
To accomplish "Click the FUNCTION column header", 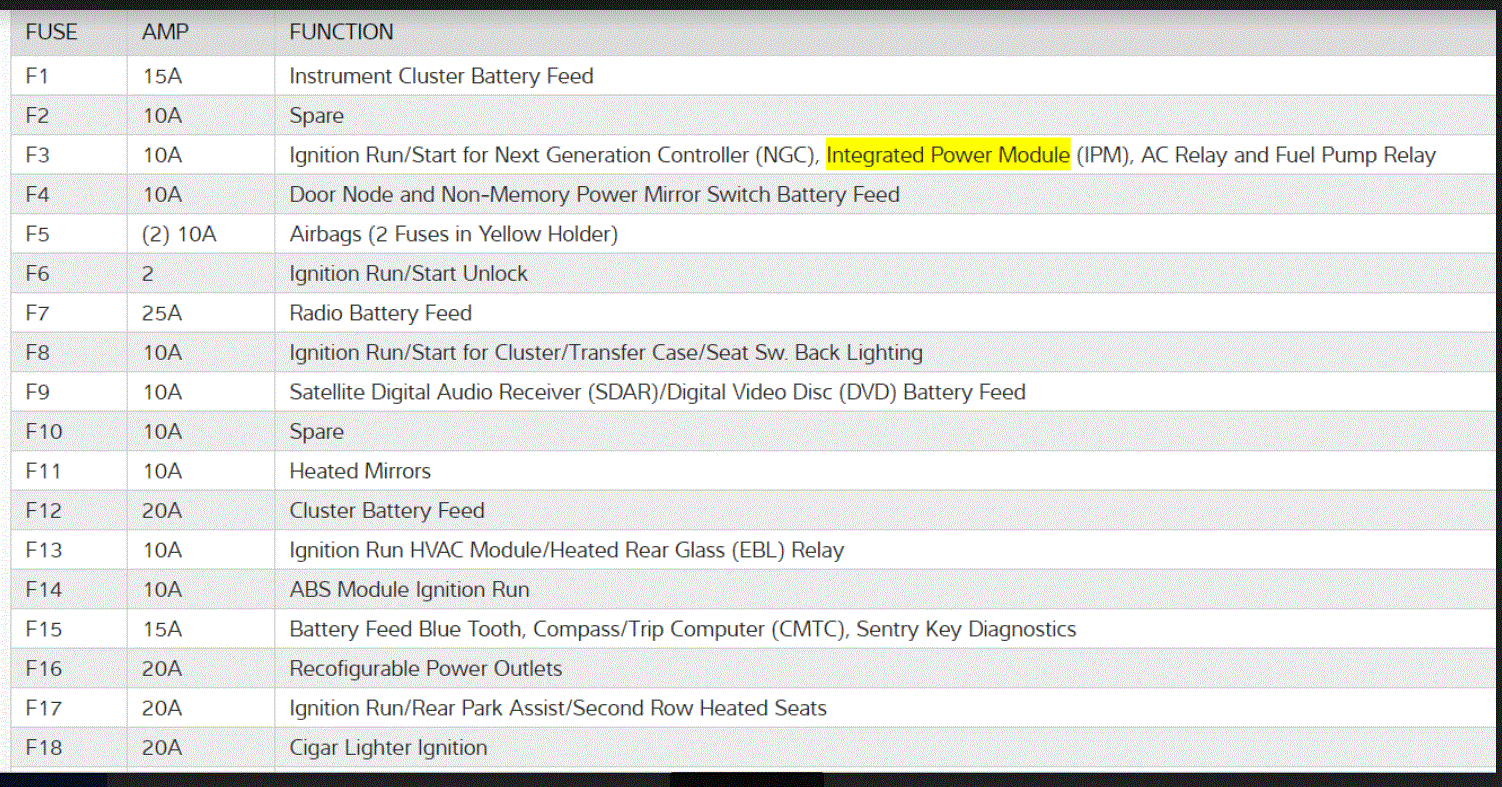I will (x=341, y=32).
